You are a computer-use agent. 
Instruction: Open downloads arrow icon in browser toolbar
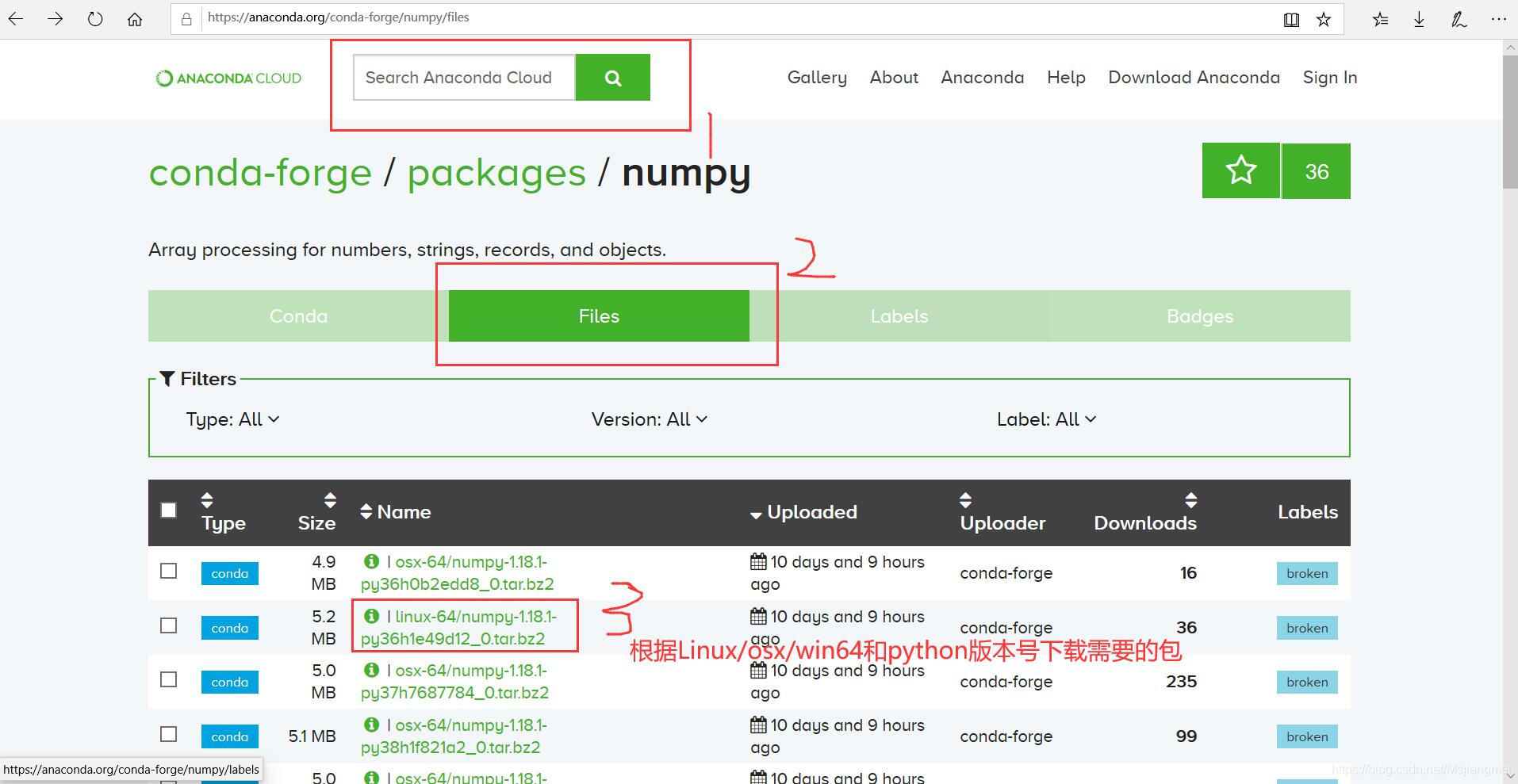pyautogui.click(x=1420, y=19)
